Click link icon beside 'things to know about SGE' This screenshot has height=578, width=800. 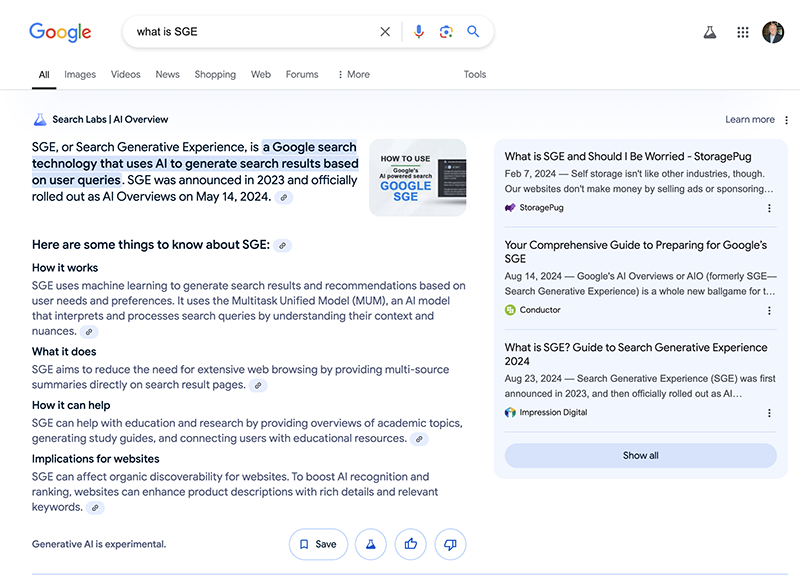(x=282, y=245)
